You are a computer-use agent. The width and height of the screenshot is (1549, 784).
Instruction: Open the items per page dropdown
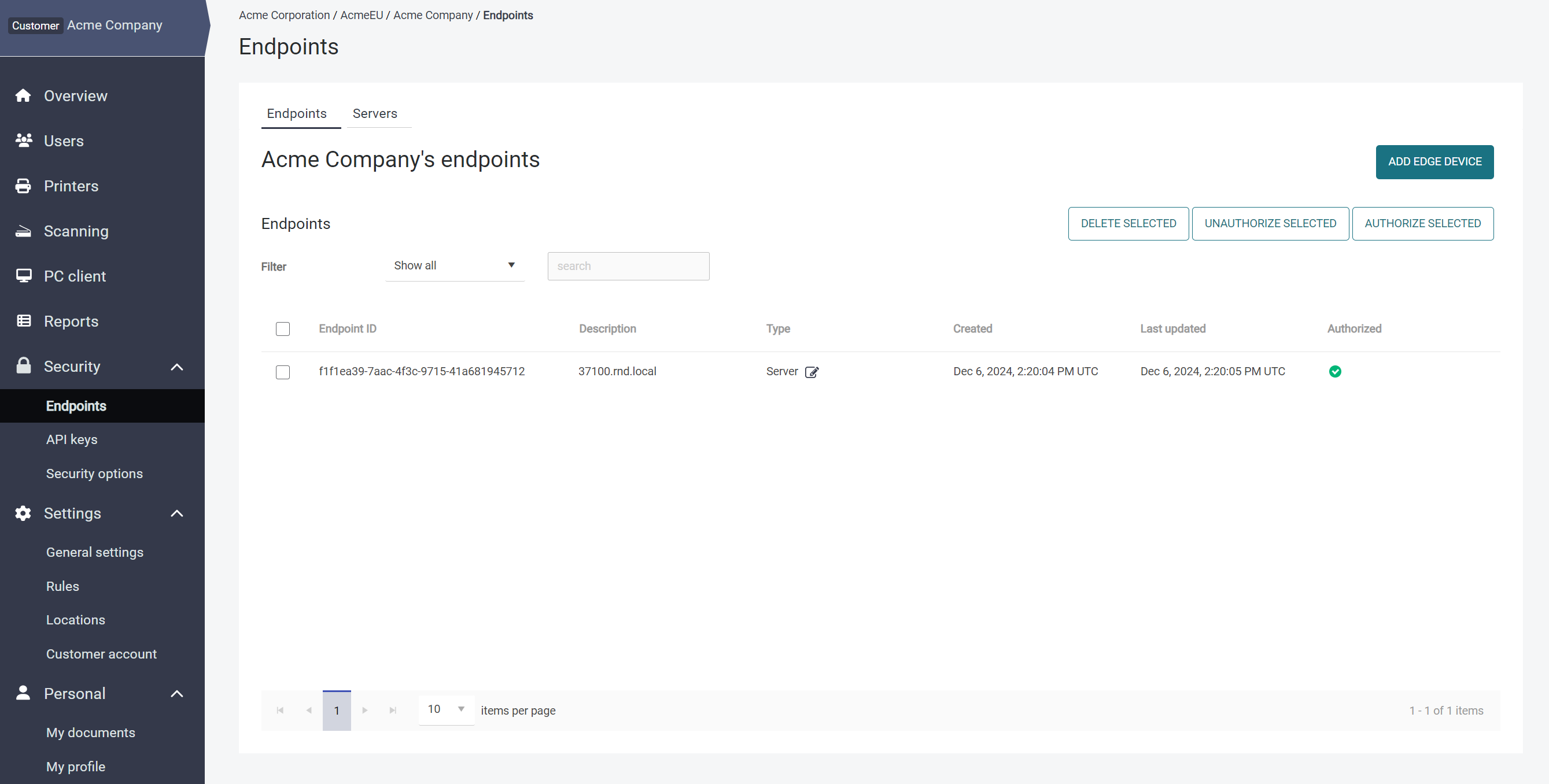tap(446, 709)
